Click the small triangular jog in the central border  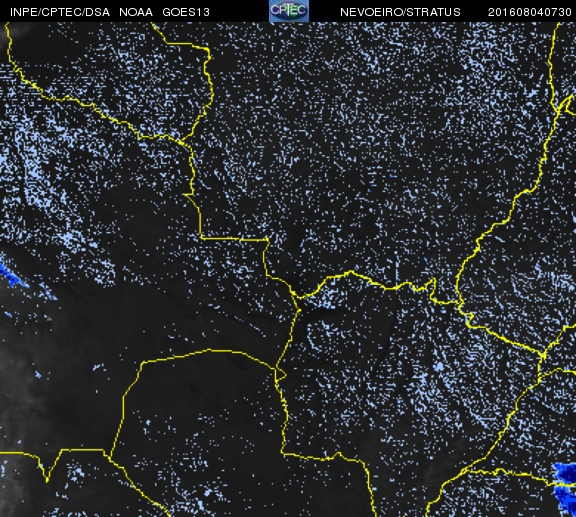coord(281,374)
